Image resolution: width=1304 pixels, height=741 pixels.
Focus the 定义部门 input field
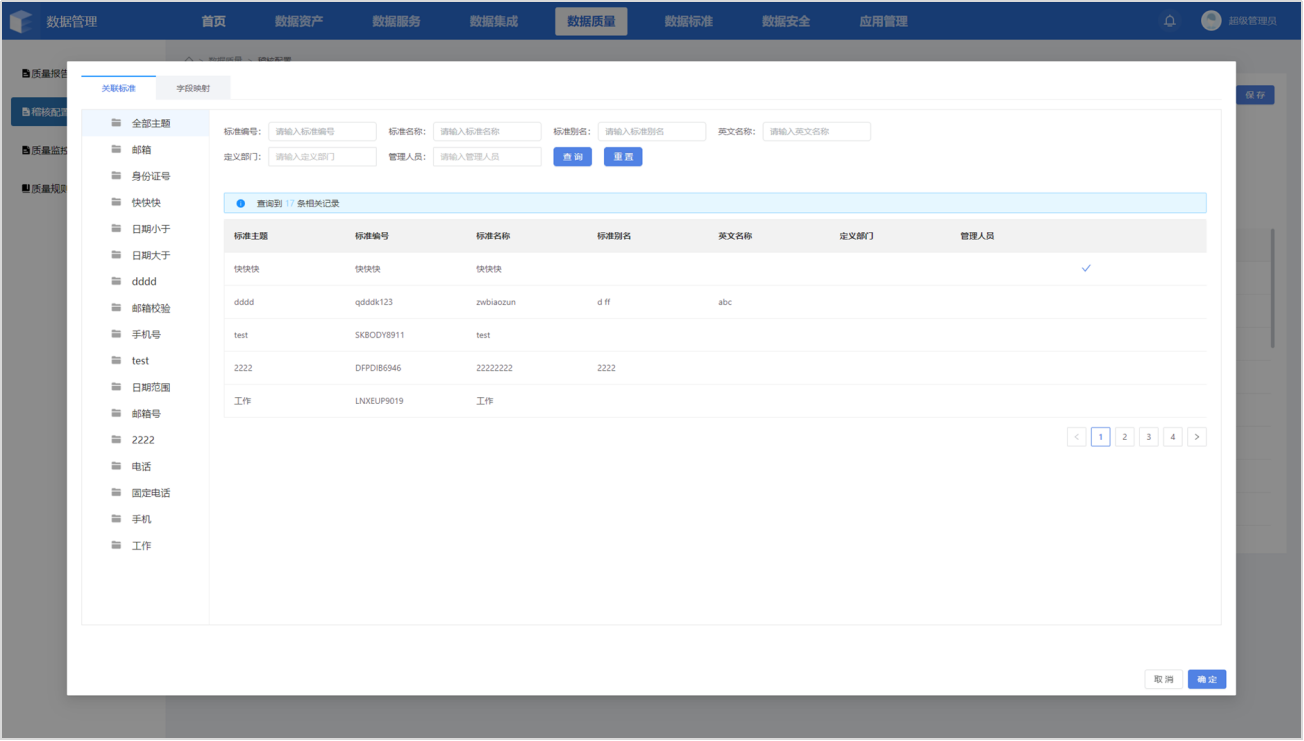pos(323,157)
